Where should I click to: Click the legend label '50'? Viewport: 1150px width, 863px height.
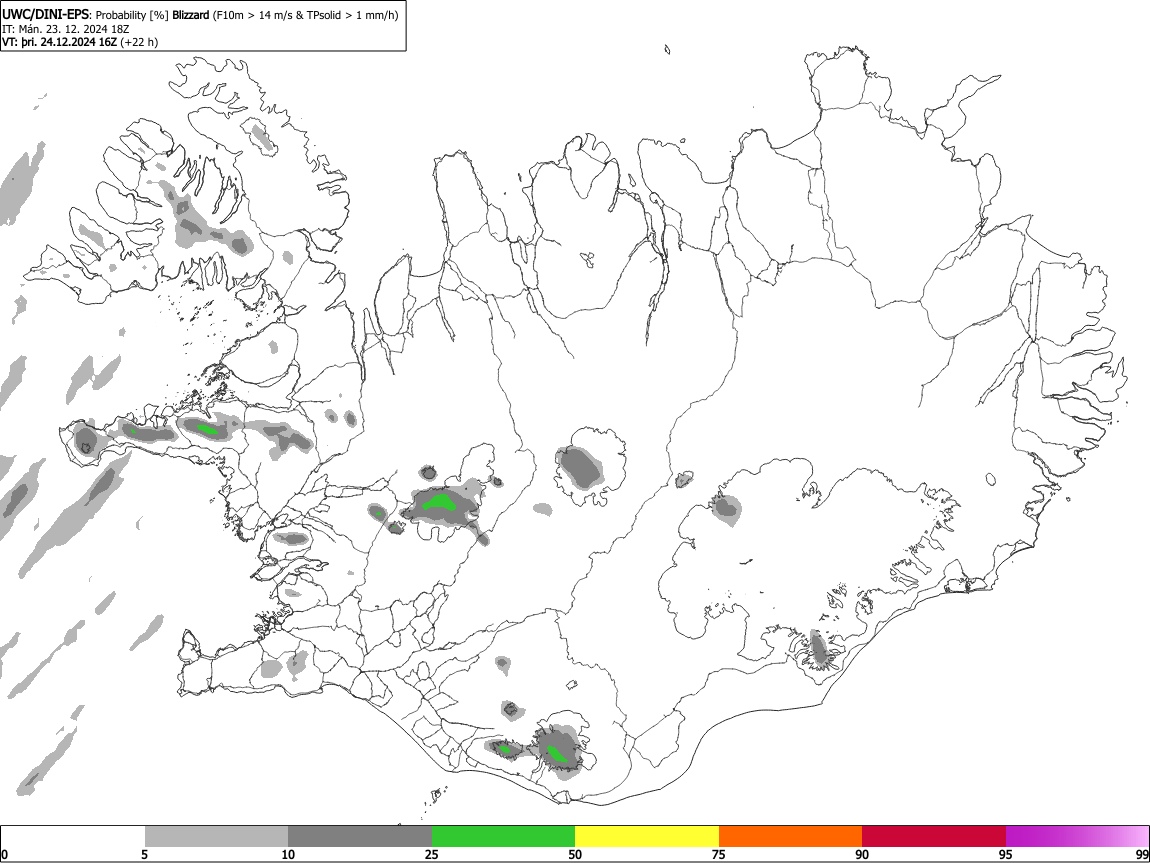pyautogui.click(x=575, y=854)
